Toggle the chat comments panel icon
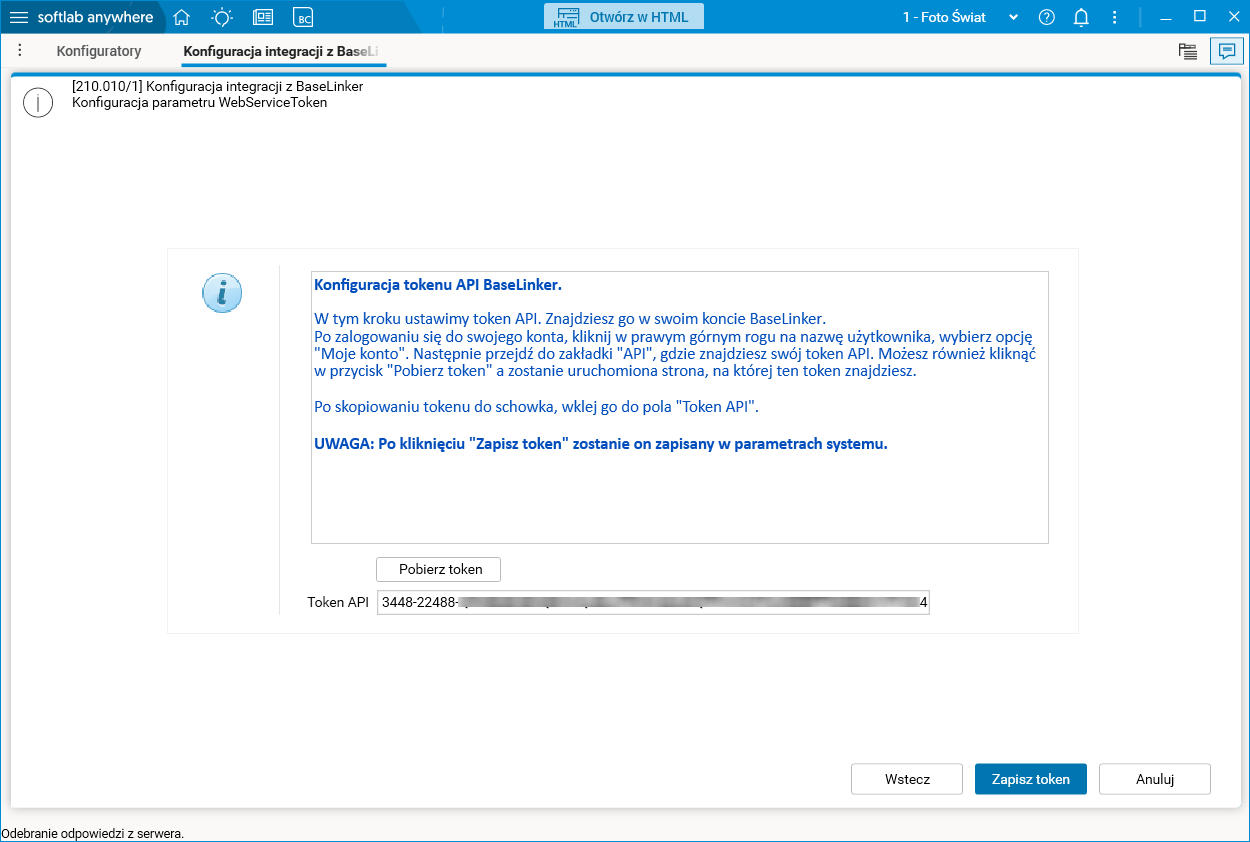 pos(1227,51)
